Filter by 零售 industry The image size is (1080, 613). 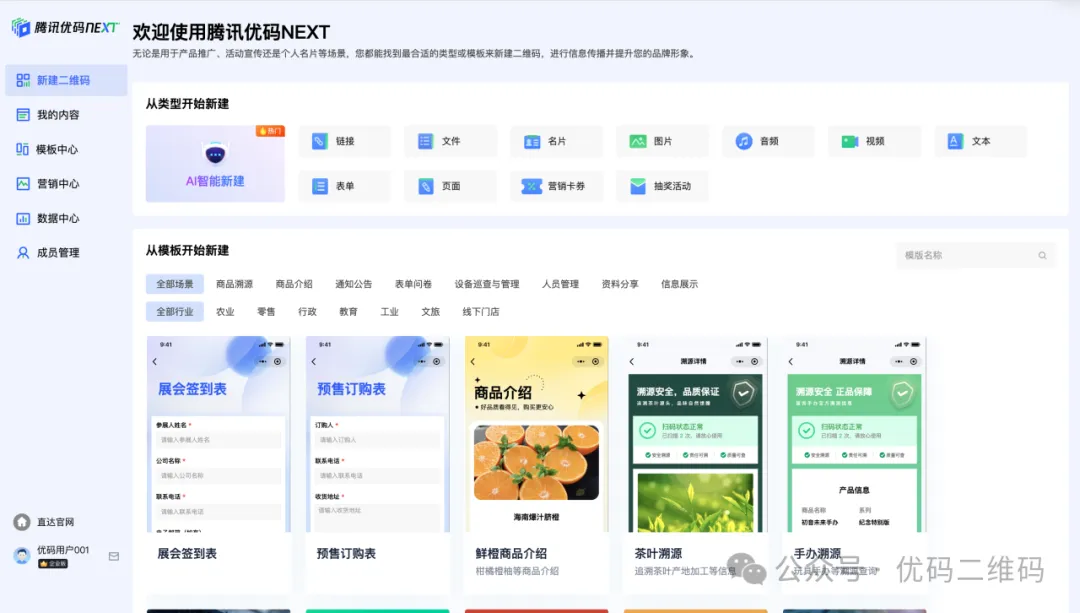point(267,311)
